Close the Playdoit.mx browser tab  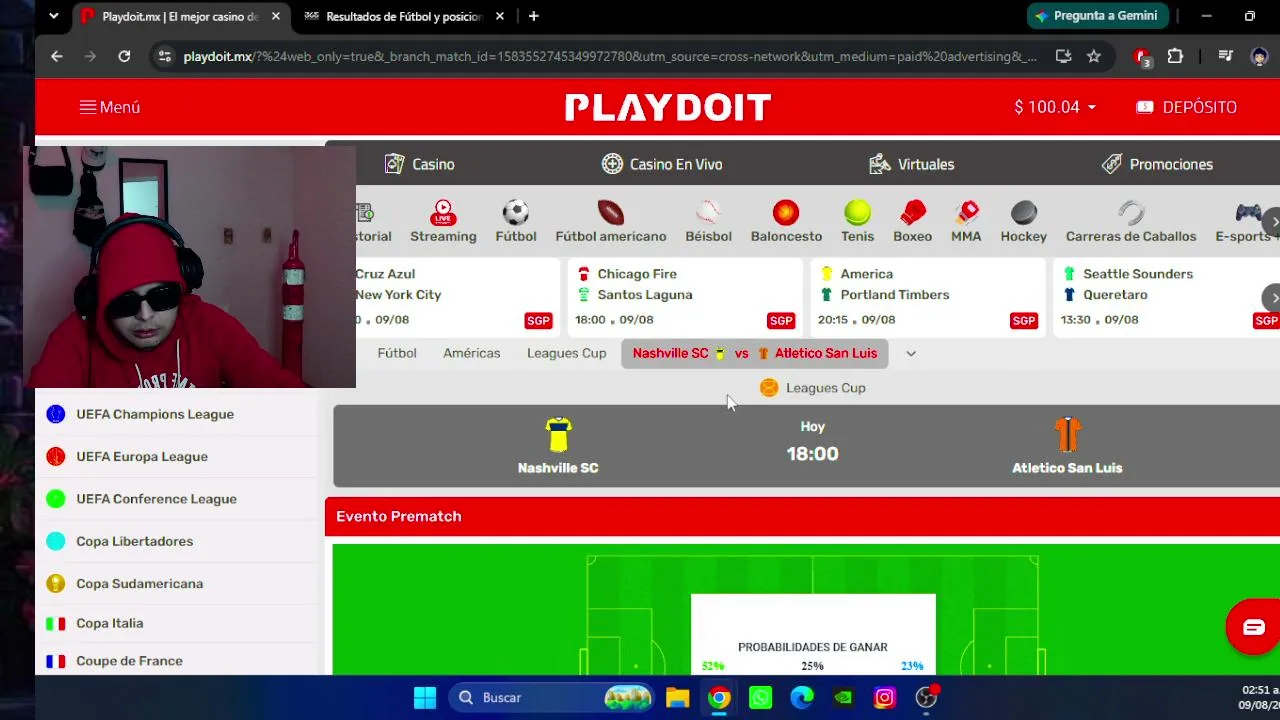(x=276, y=16)
